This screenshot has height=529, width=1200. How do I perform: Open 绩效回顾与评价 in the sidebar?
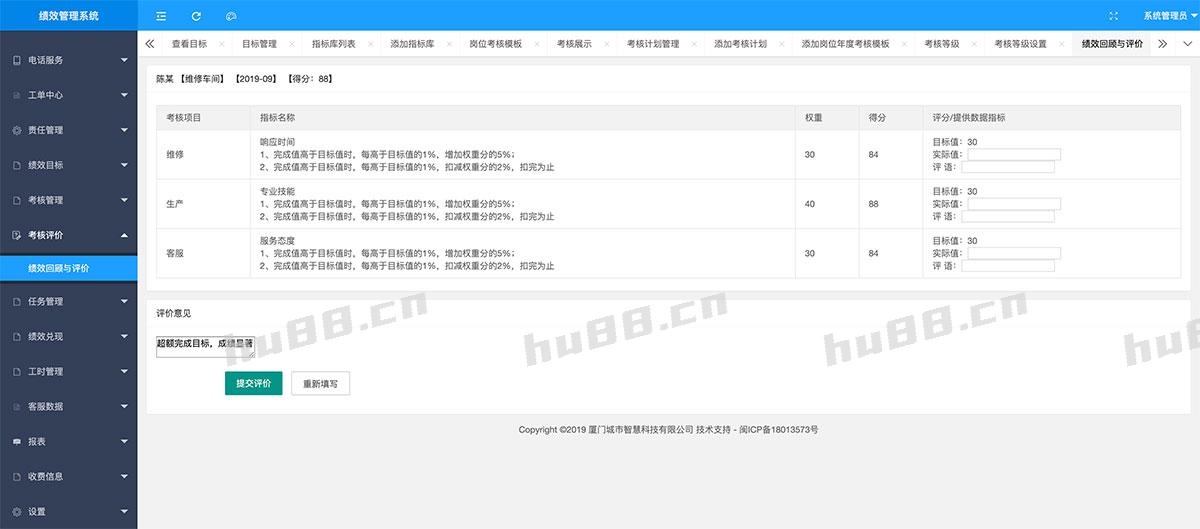tap(68, 268)
